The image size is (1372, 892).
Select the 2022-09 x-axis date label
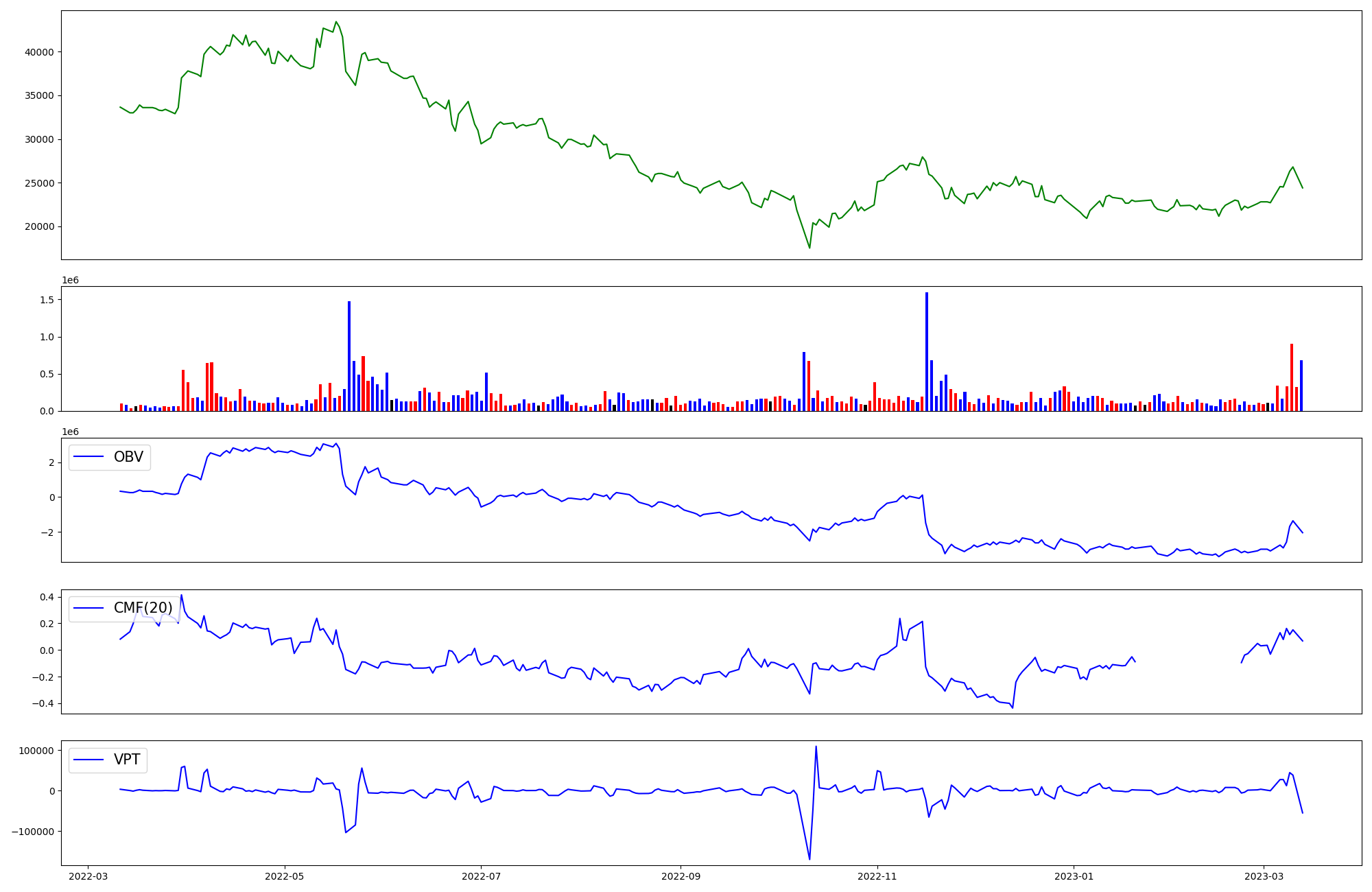[x=681, y=876]
